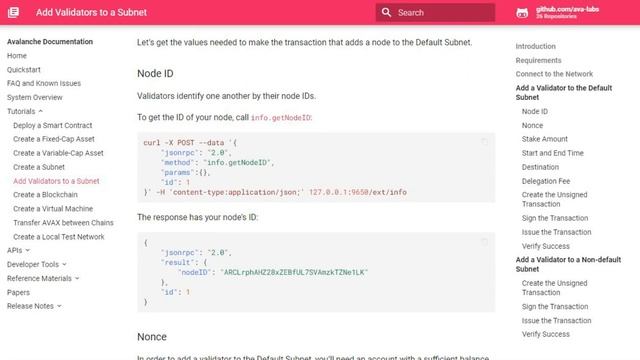The image size is (640, 360).
Task: Collapse the Tutorials section chevron
Action: pyautogui.click(x=40, y=111)
